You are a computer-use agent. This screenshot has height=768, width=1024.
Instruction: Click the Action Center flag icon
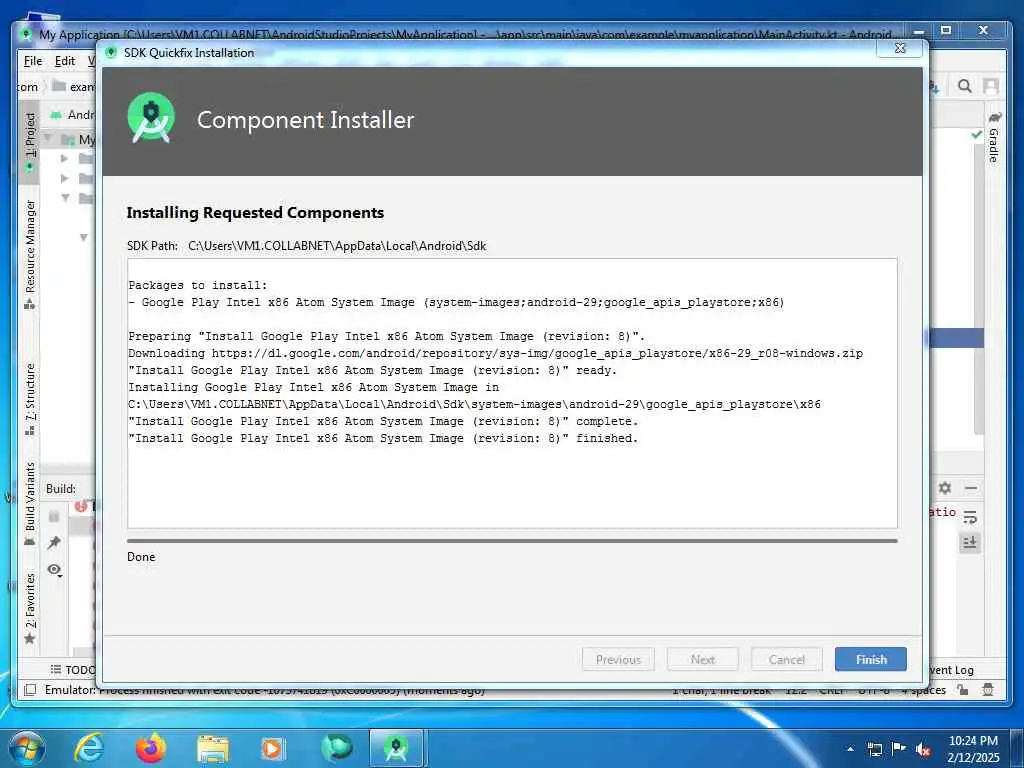pos(899,749)
